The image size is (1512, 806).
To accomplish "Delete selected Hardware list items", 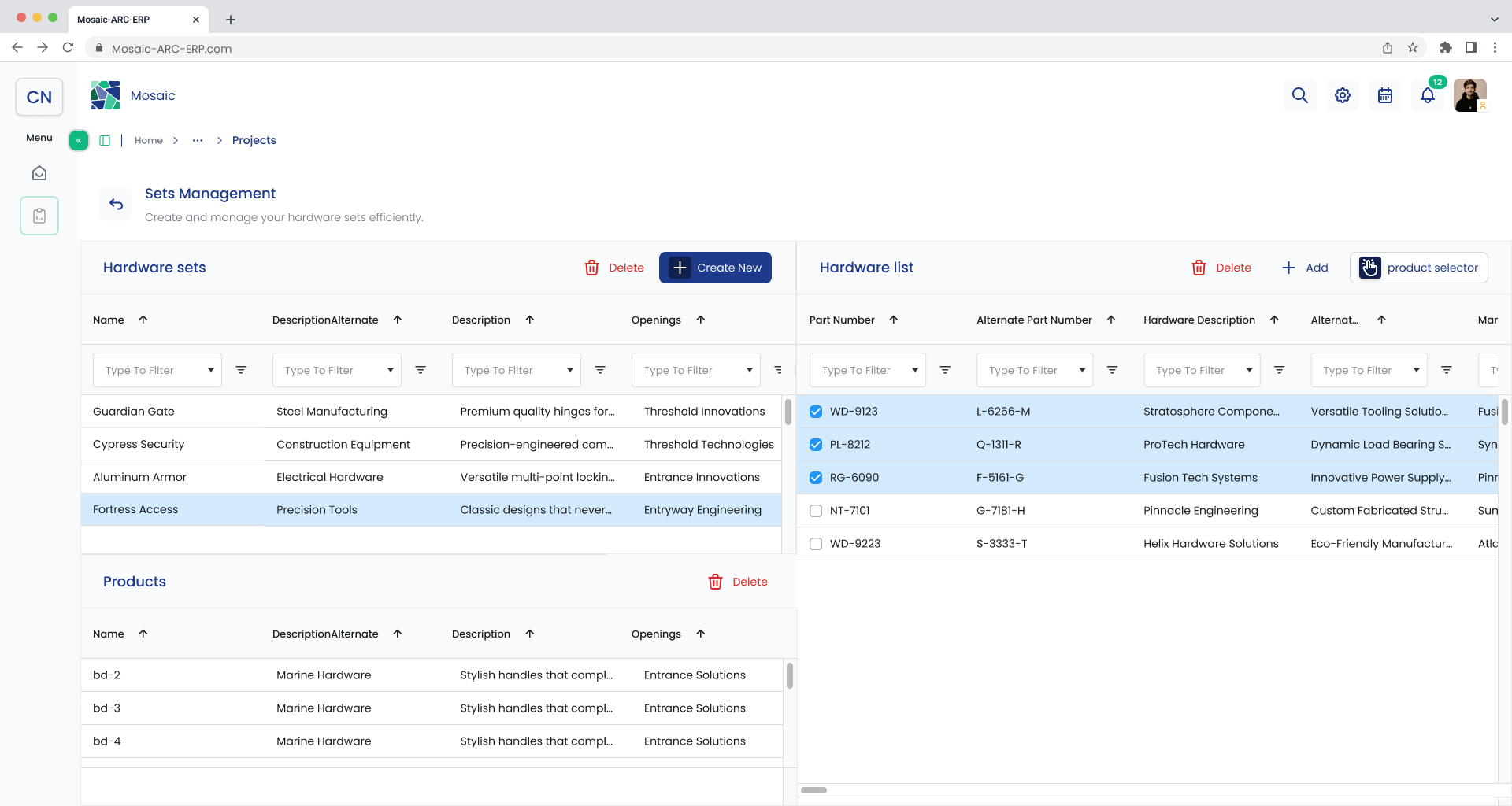I will coord(1221,268).
